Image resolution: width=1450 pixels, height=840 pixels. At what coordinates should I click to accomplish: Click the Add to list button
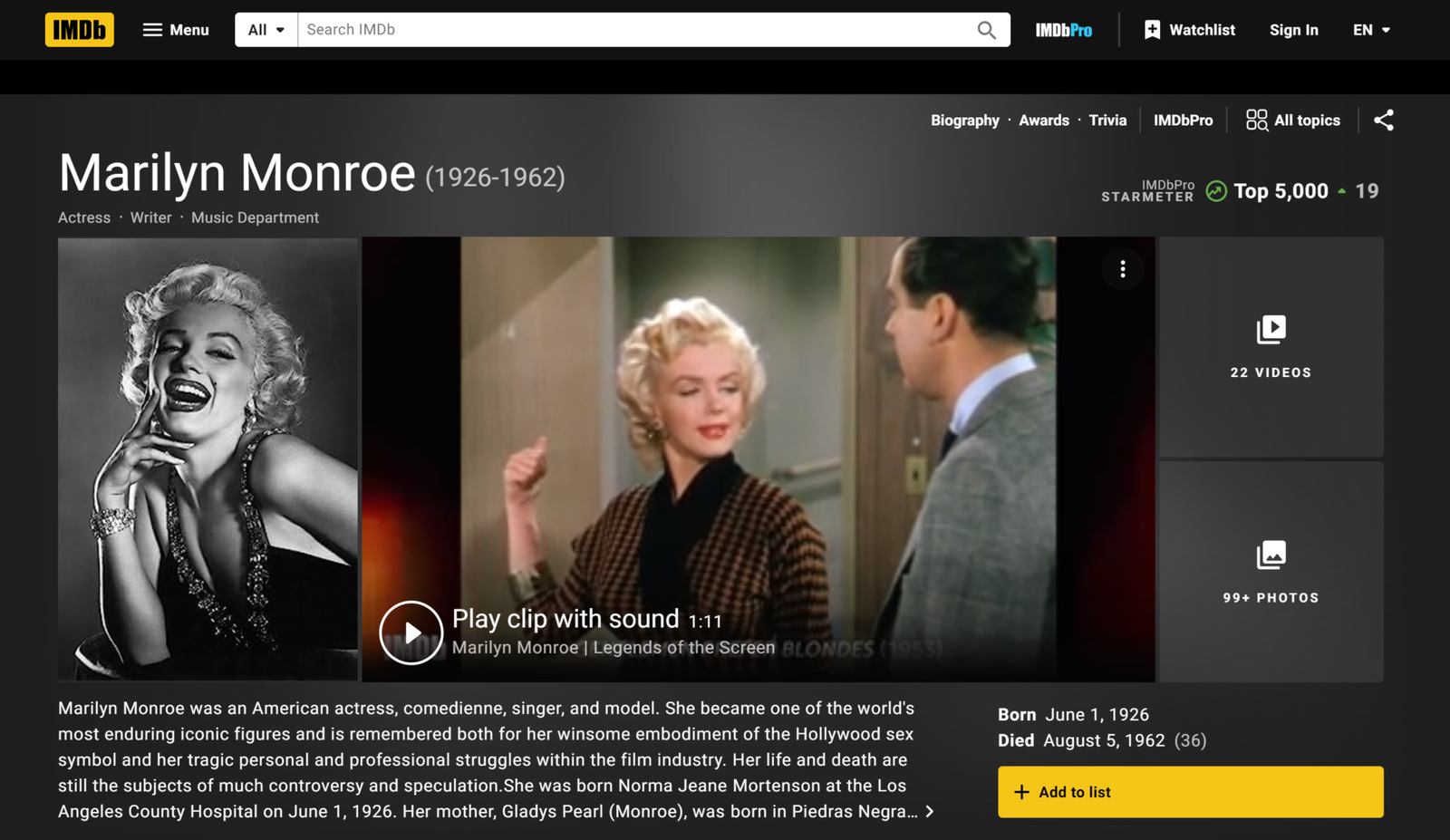[x=1190, y=792]
